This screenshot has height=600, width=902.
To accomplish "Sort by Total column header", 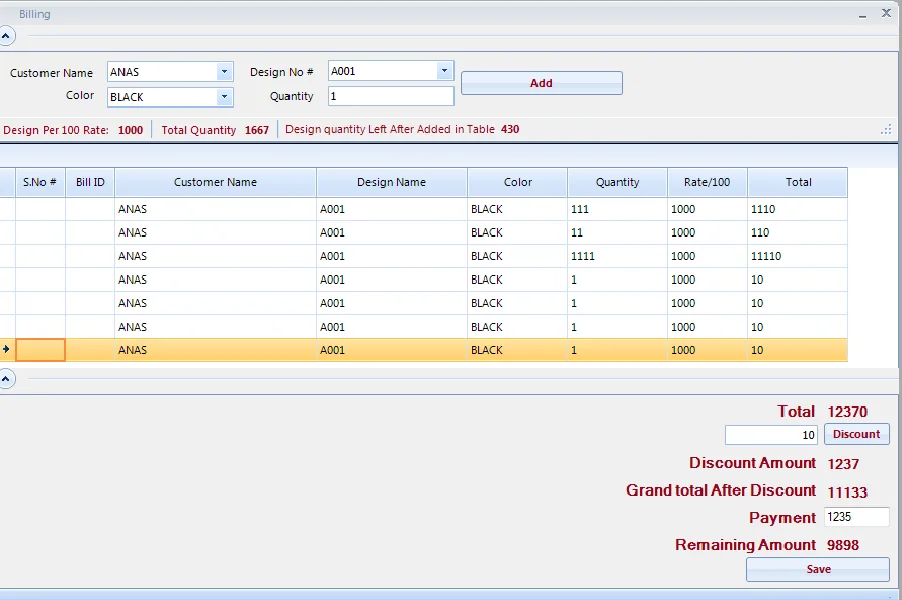I will click(797, 182).
